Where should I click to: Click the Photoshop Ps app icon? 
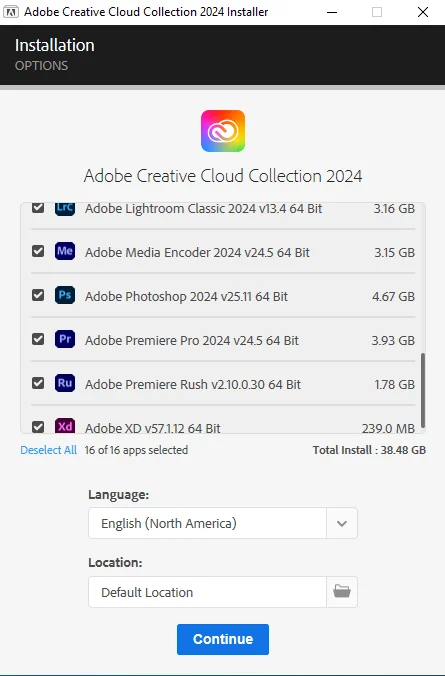pyautogui.click(x=65, y=295)
